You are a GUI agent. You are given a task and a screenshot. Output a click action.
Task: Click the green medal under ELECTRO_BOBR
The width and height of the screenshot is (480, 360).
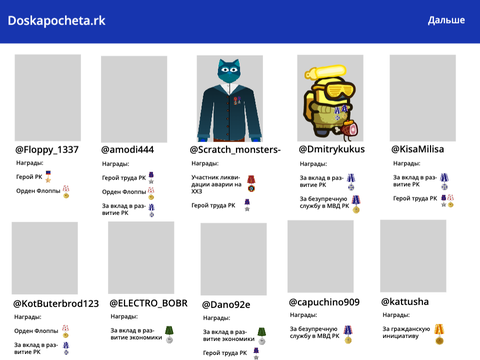169,335
